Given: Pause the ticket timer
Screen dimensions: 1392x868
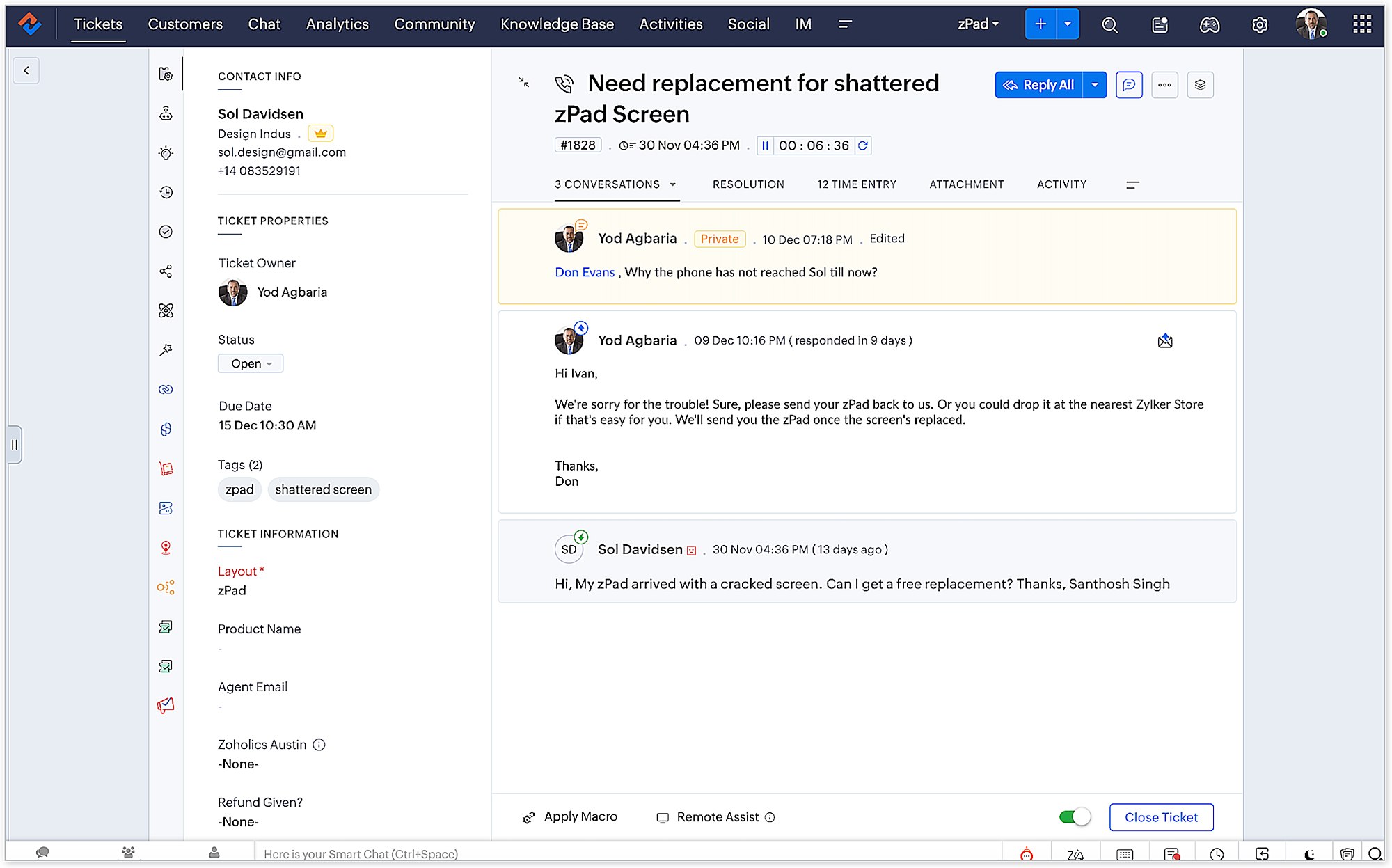Looking at the screenshot, I should pyautogui.click(x=765, y=145).
